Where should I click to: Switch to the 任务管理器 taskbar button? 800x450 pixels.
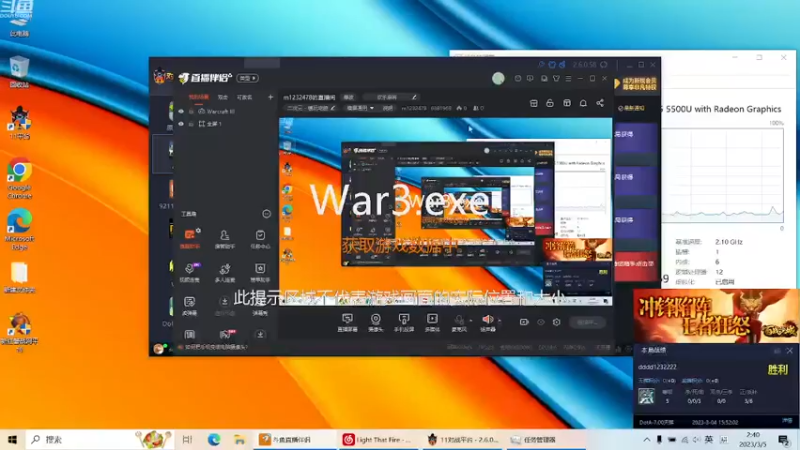coord(546,439)
